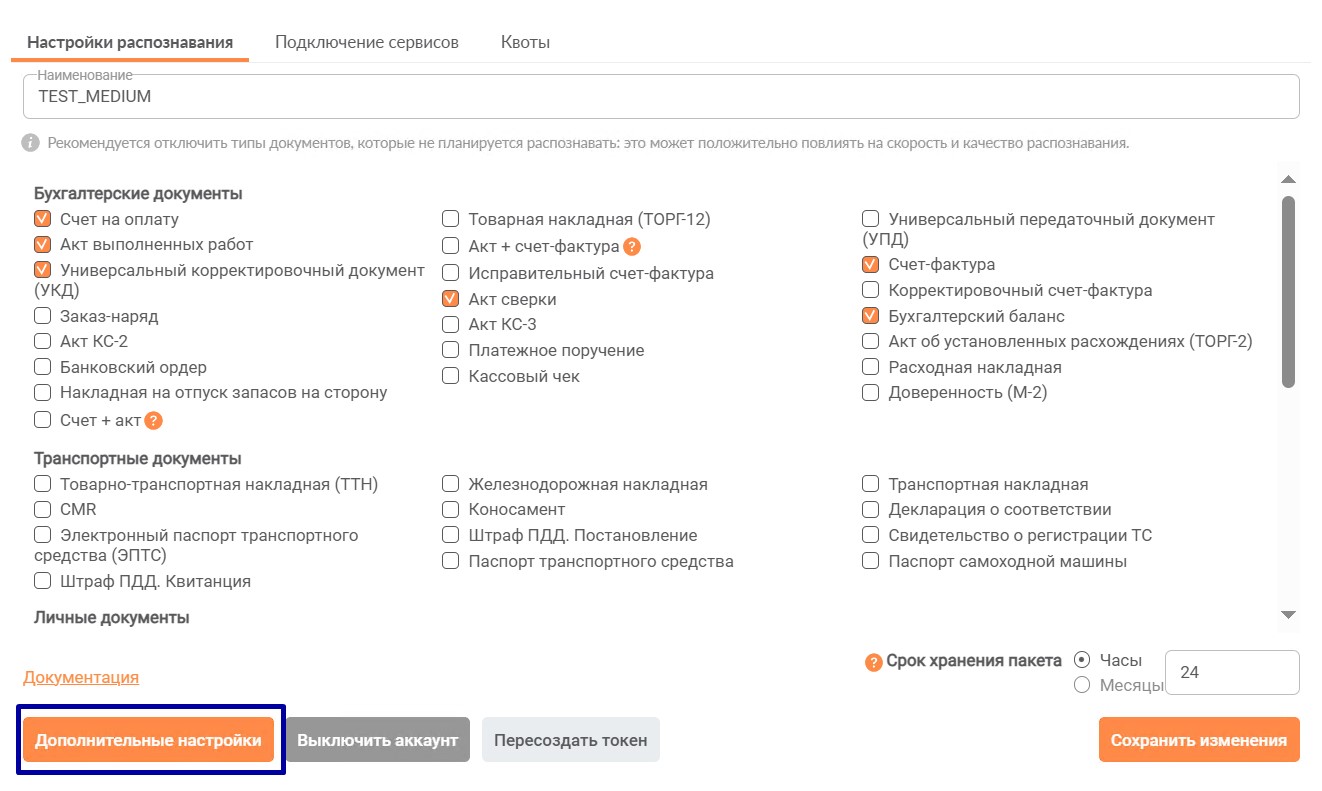The height and width of the screenshot is (791, 1322).
Task: Click Сохранить изменения button
Action: (x=1199, y=740)
